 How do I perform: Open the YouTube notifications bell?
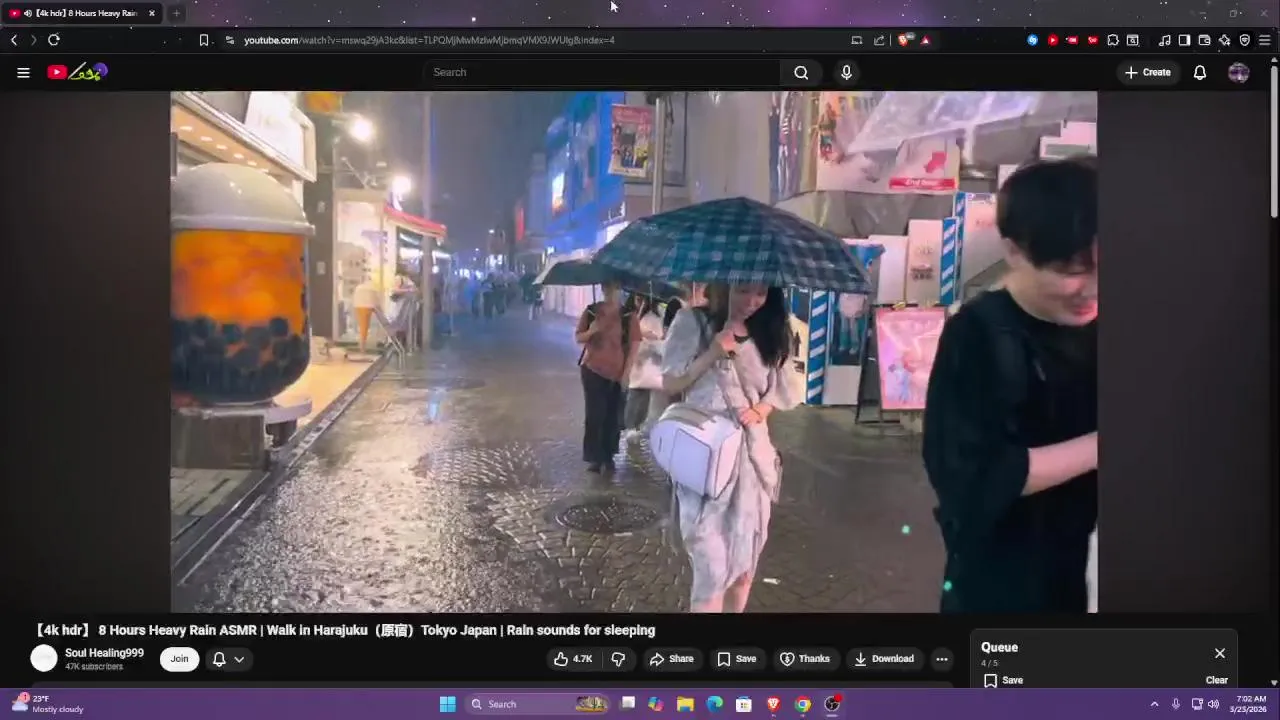click(1200, 72)
